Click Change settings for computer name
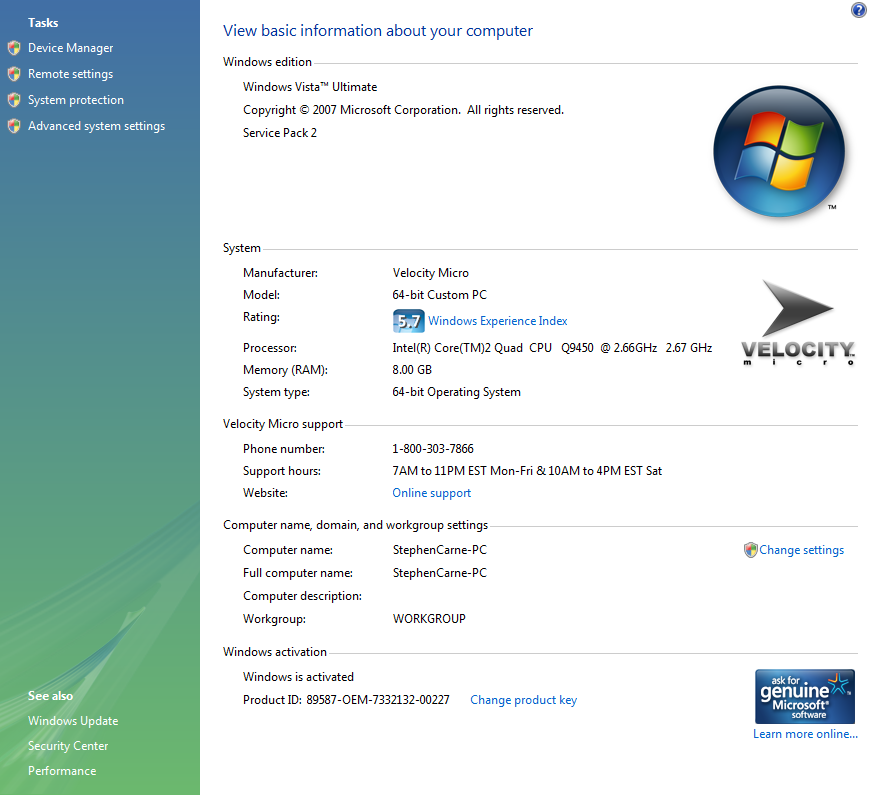 click(801, 550)
